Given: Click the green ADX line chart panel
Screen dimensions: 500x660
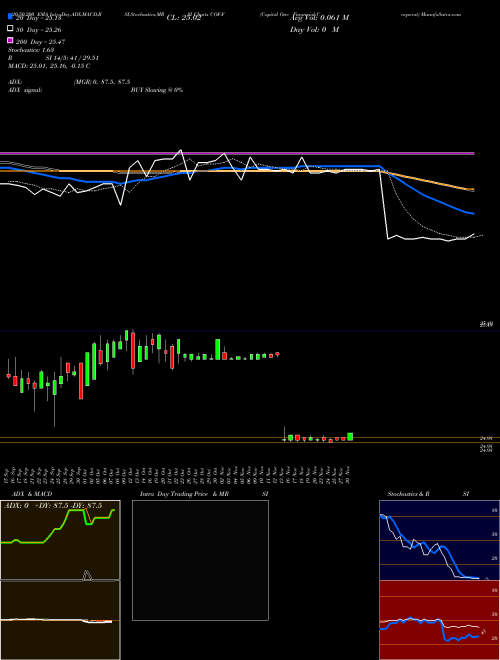Looking at the screenshot, I should pyautogui.click(x=60, y=540).
